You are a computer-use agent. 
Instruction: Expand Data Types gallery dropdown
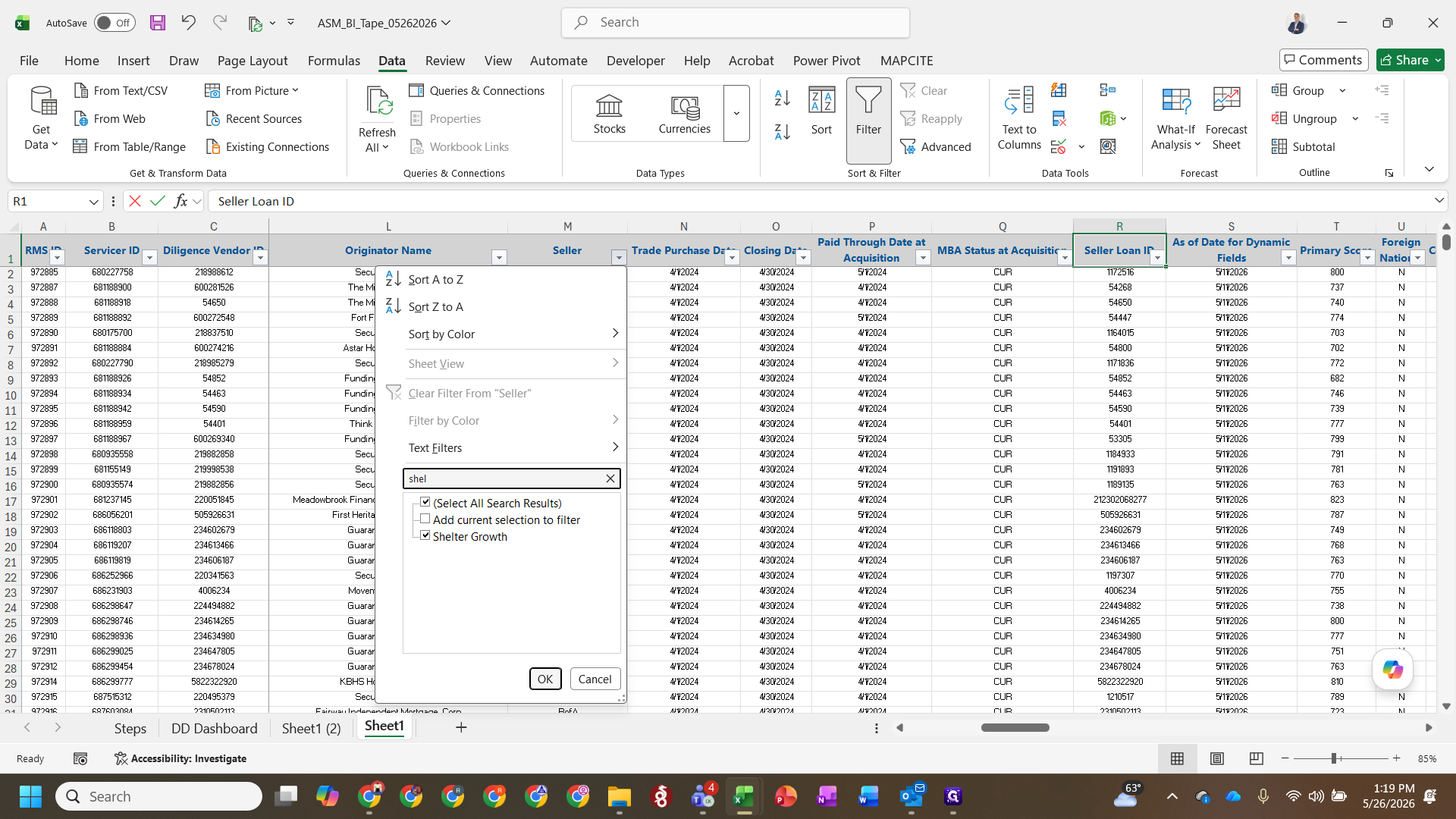click(736, 114)
